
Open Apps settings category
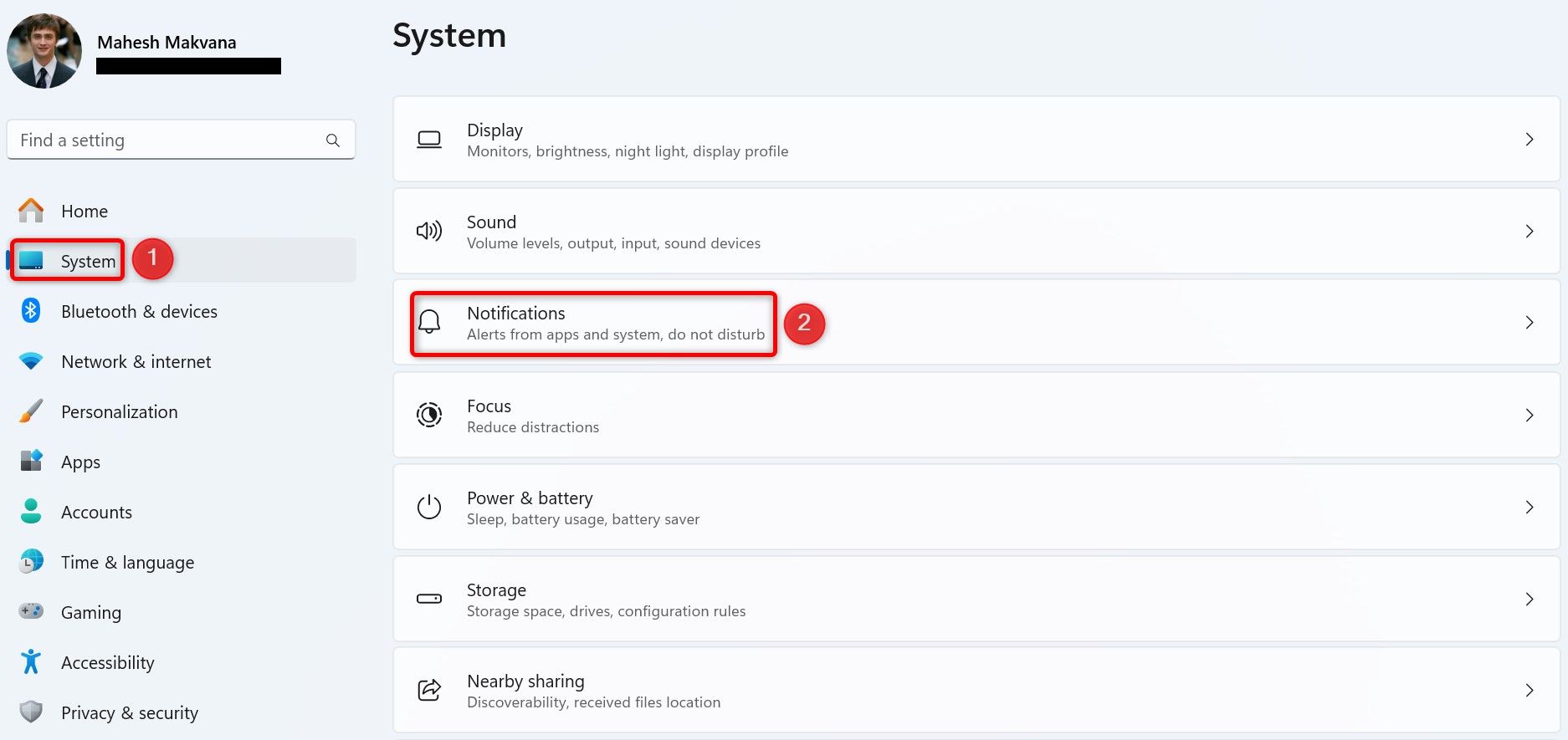coord(182,462)
